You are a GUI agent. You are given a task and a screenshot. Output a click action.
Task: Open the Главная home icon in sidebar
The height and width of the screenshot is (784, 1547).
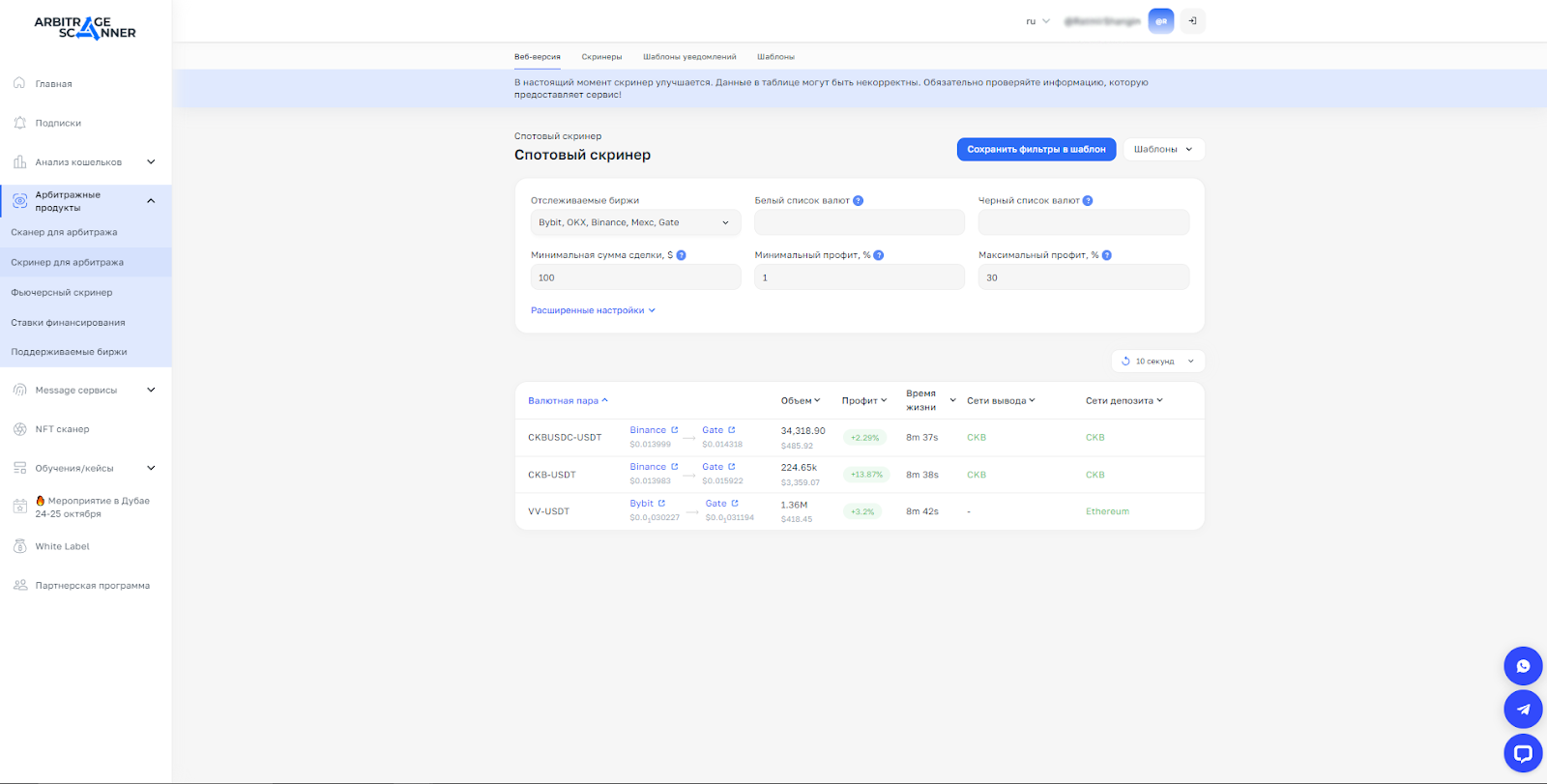(19, 83)
